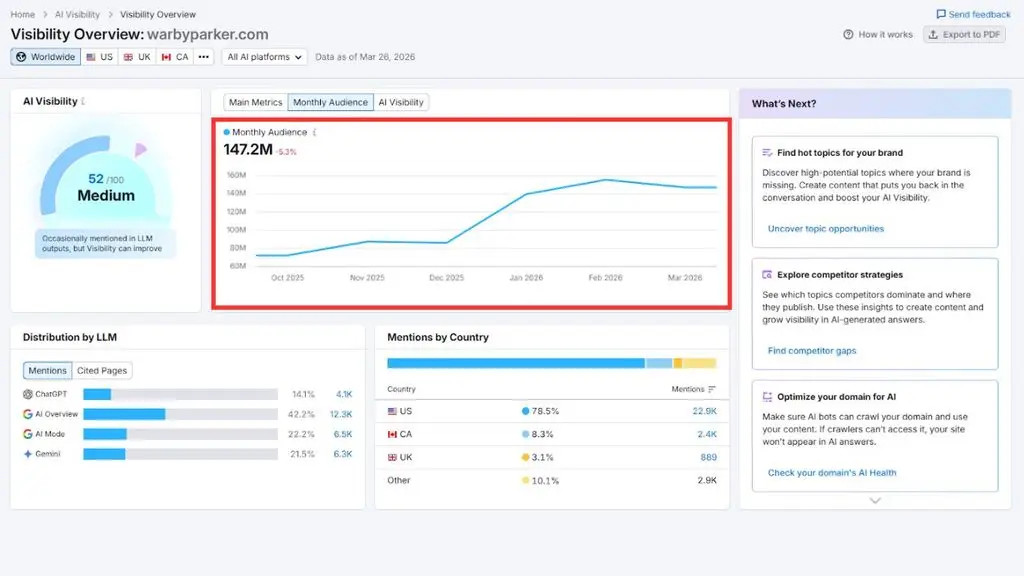Click the Send feedback speech bubble icon

(x=940, y=14)
